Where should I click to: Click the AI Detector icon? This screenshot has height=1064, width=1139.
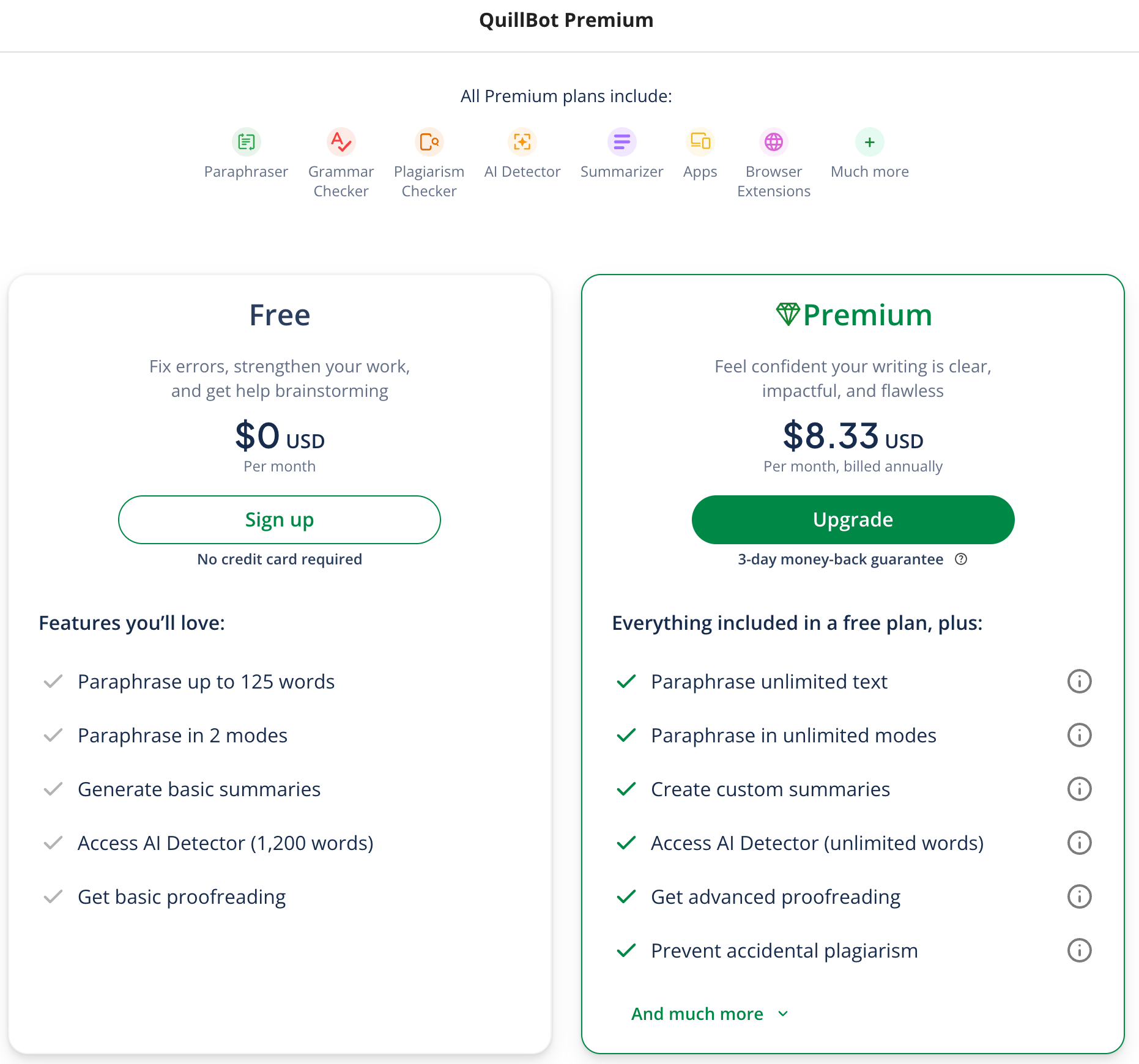coord(522,142)
